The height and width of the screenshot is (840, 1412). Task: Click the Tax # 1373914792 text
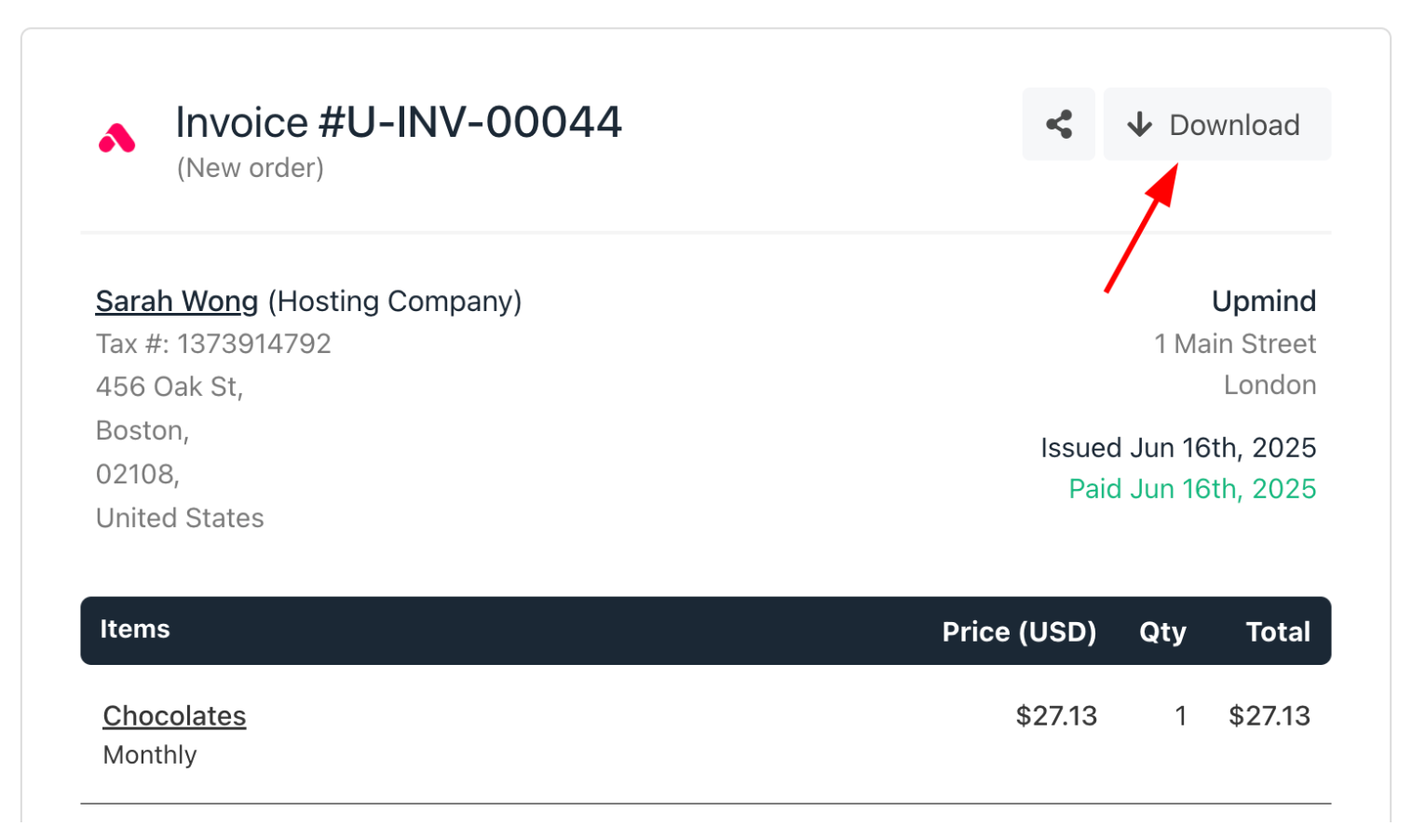click(213, 344)
